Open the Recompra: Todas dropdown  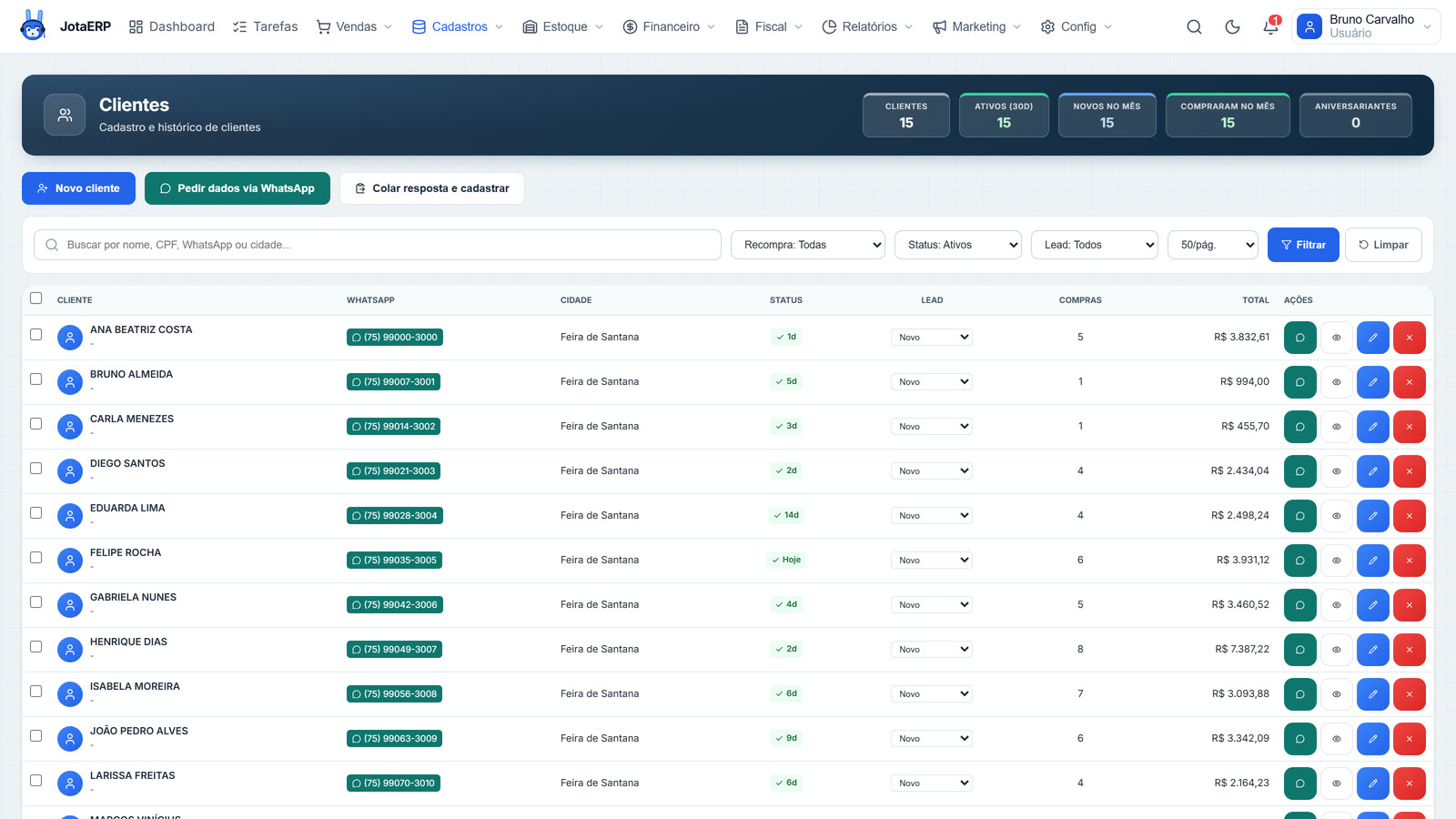pyautogui.click(x=807, y=245)
